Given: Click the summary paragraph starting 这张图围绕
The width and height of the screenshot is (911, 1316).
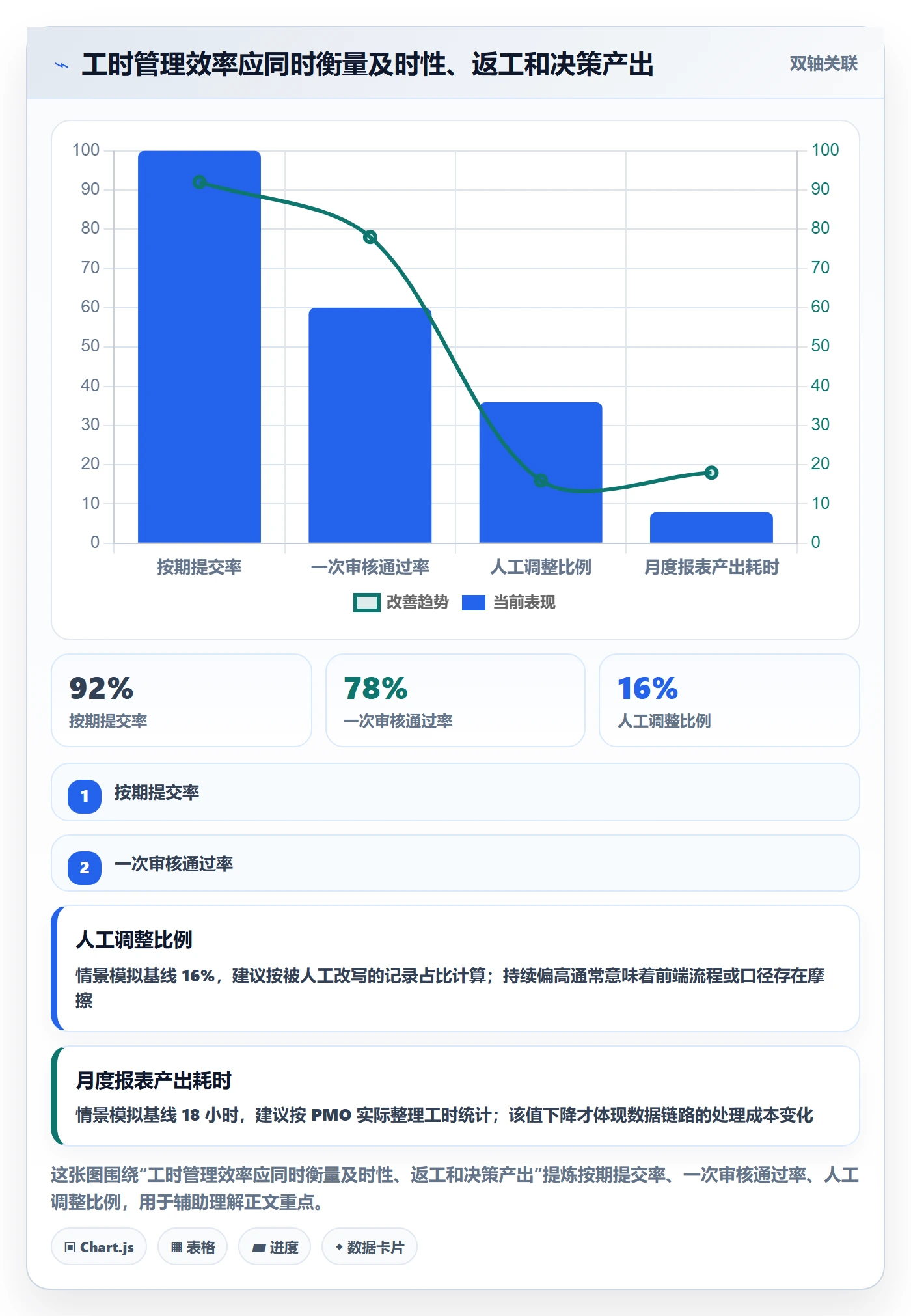Looking at the screenshot, I should (x=455, y=1188).
